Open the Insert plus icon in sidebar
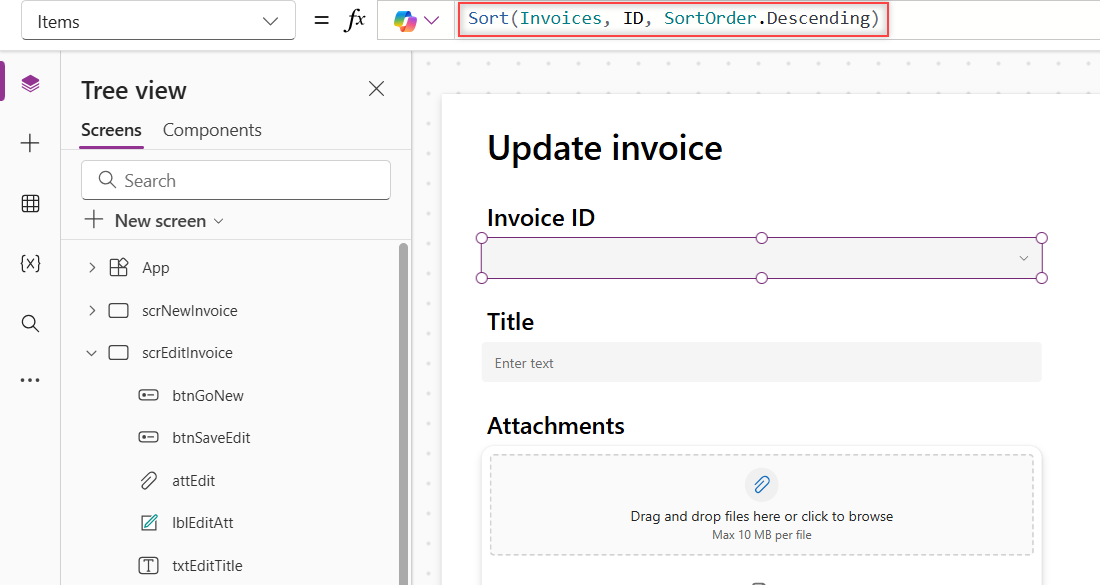Image resolution: width=1100 pixels, height=585 pixels. tap(30, 143)
